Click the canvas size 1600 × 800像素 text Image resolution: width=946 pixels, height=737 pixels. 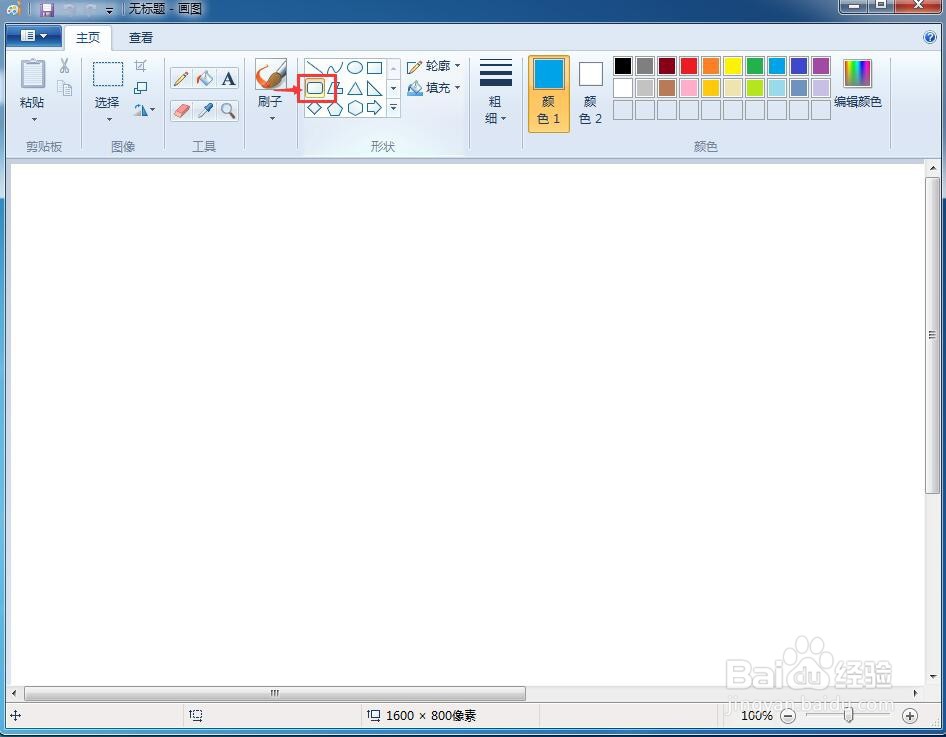[431, 716]
